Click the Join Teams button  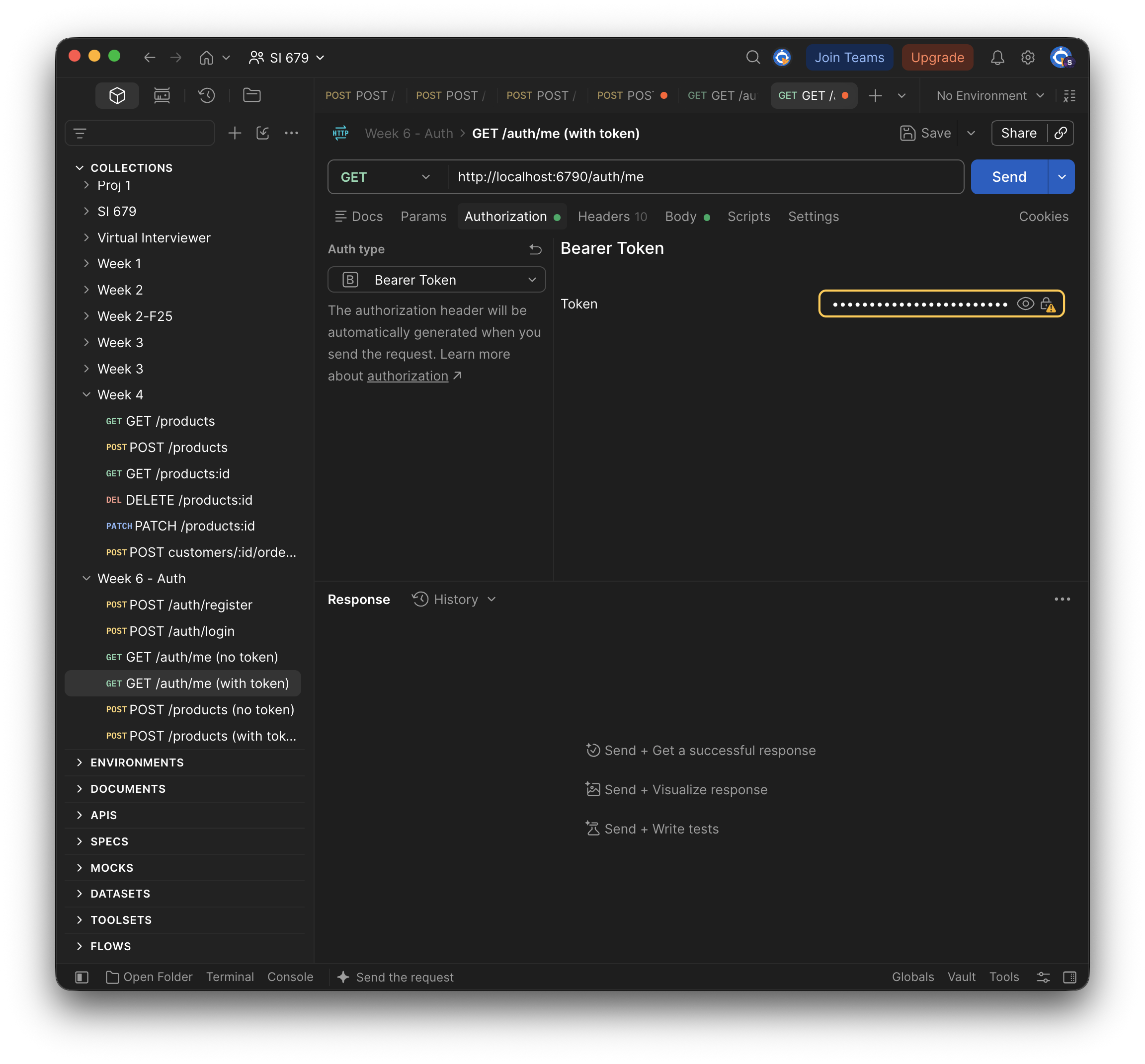point(849,58)
